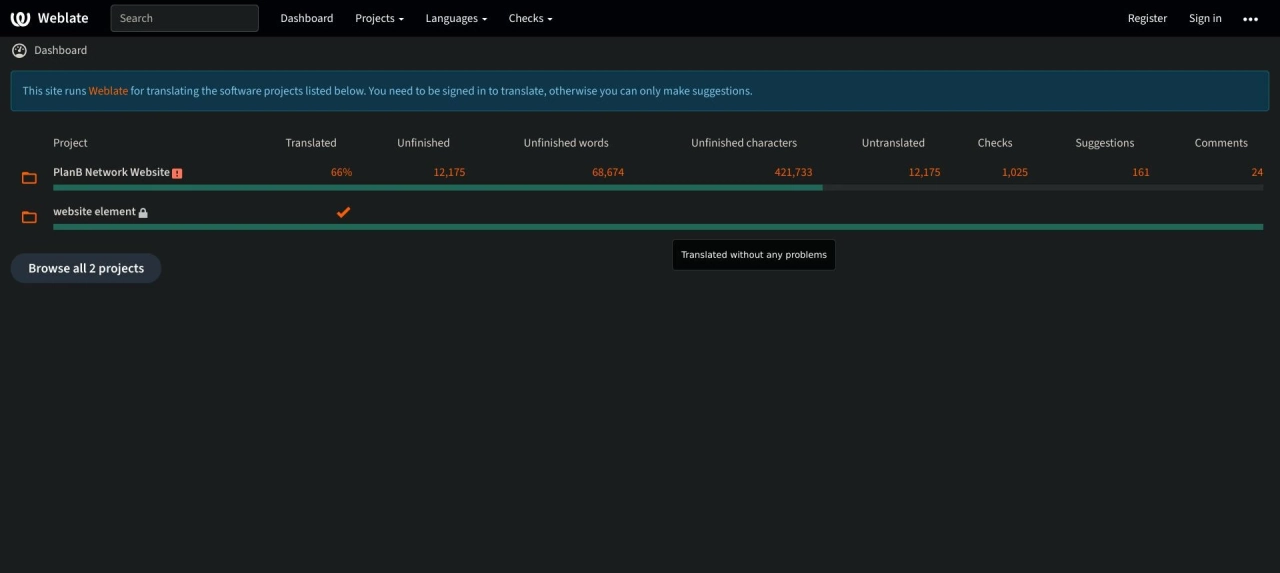Image resolution: width=1280 pixels, height=573 pixels.
Task: Click the unfinished characters value 421,733
Action: [x=793, y=172]
